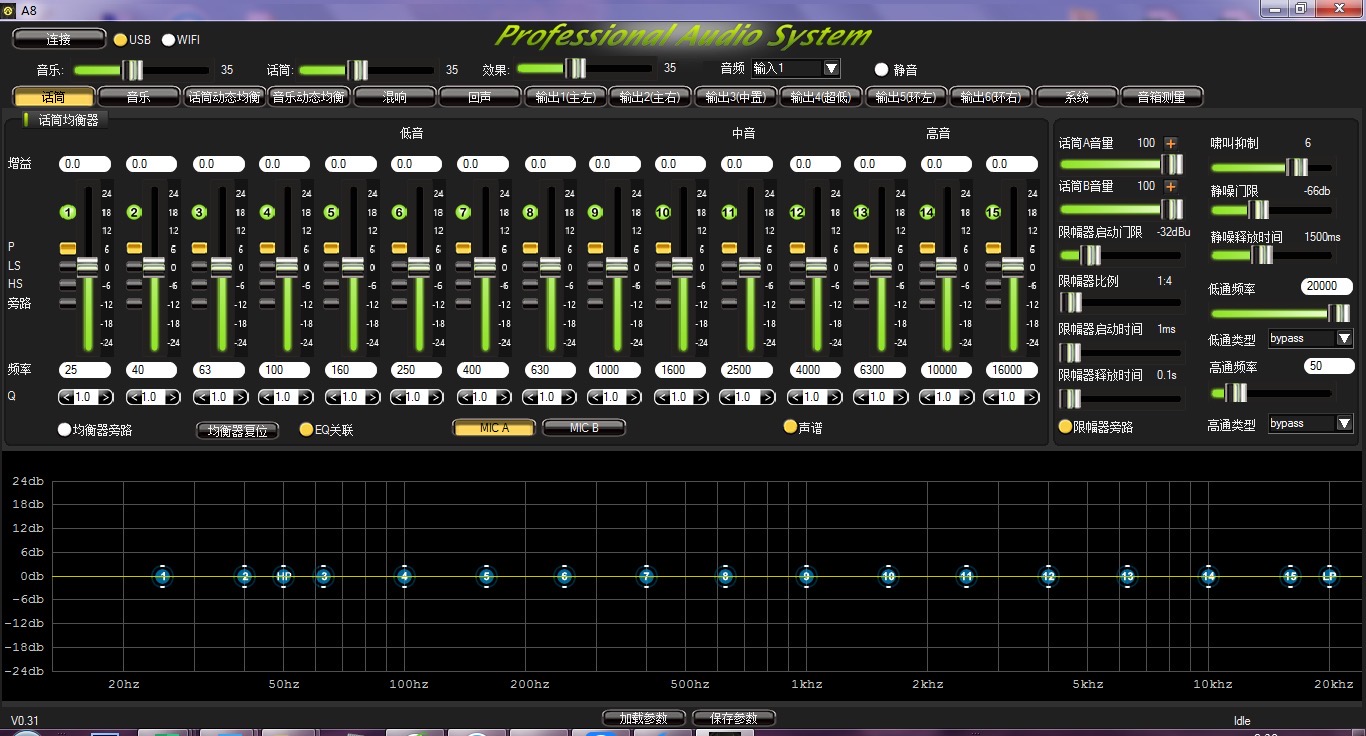
Task: Toggle the EQ关联 link option
Action: pos(306,430)
